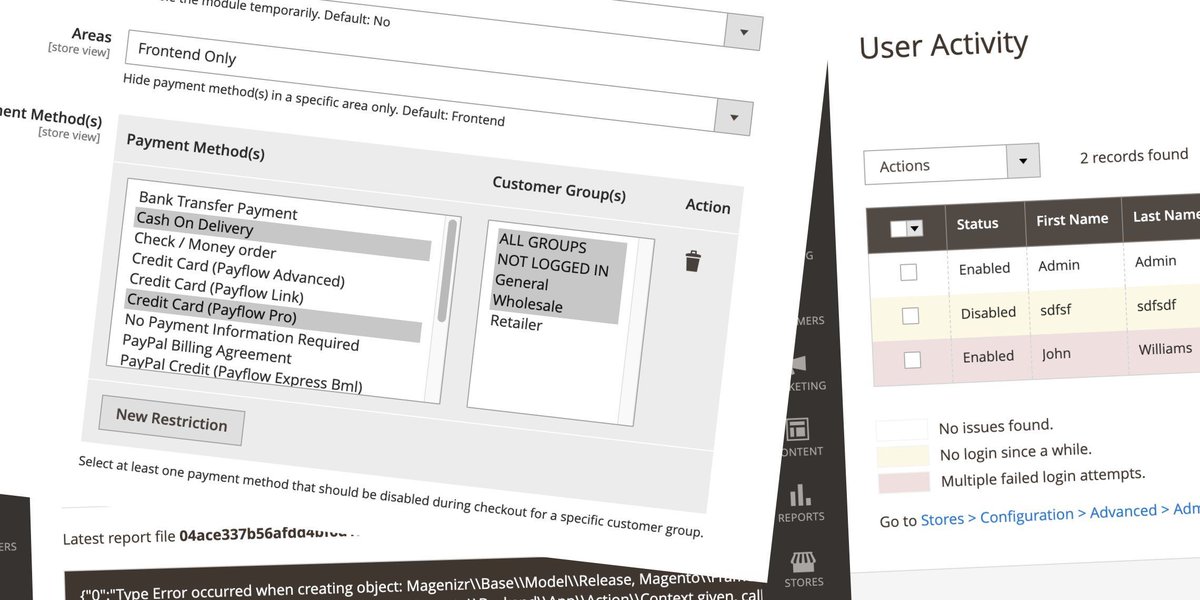Click the first name John cell

coord(1058,353)
